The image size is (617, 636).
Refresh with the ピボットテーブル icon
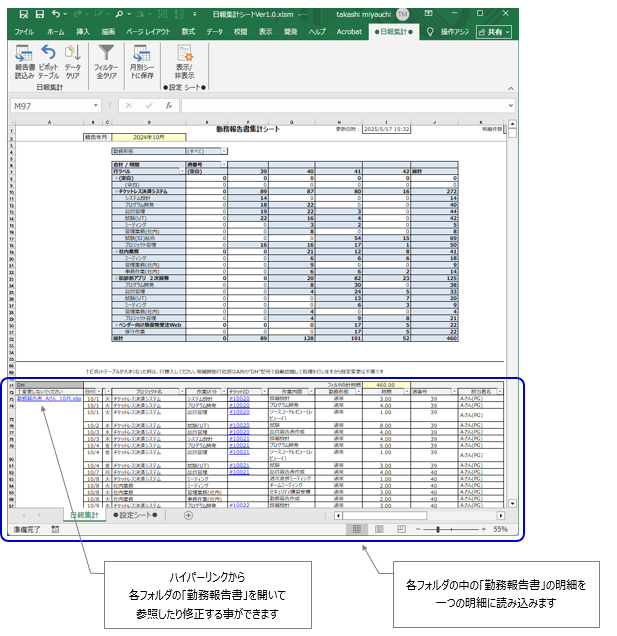pyautogui.click(x=48, y=53)
